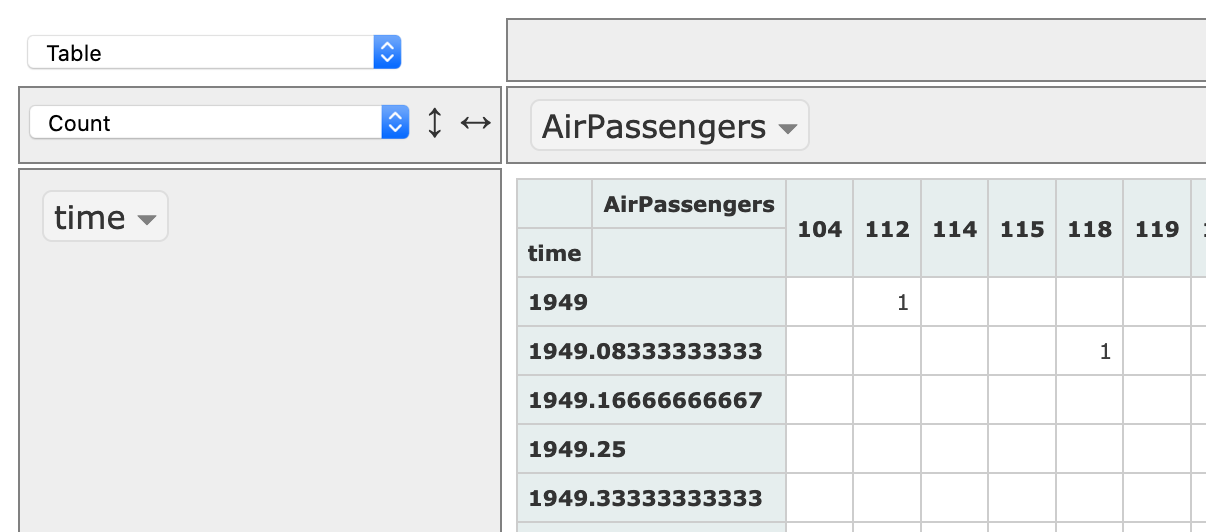Expand the AirPassengers attribute filter triangle
This screenshot has width=1206, height=532.
pyautogui.click(x=788, y=129)
